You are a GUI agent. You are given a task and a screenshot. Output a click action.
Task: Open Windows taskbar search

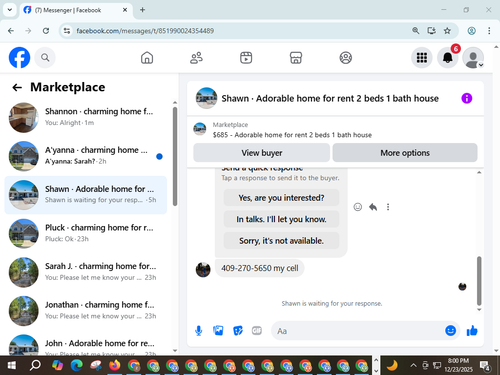pyautogui.click(x=35, y=365)
